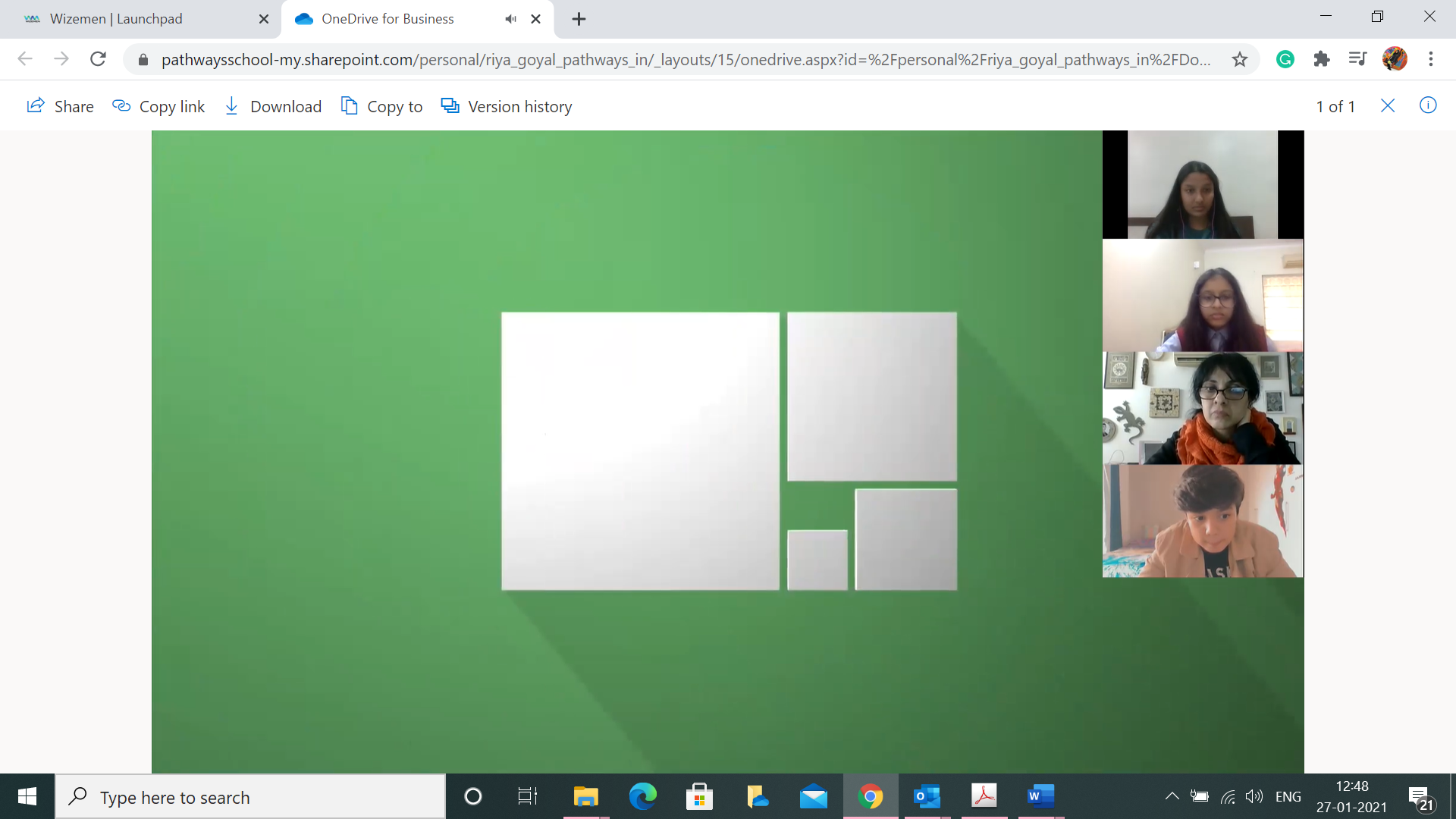Open the Chrome profile avatar

coord(1395,59)
